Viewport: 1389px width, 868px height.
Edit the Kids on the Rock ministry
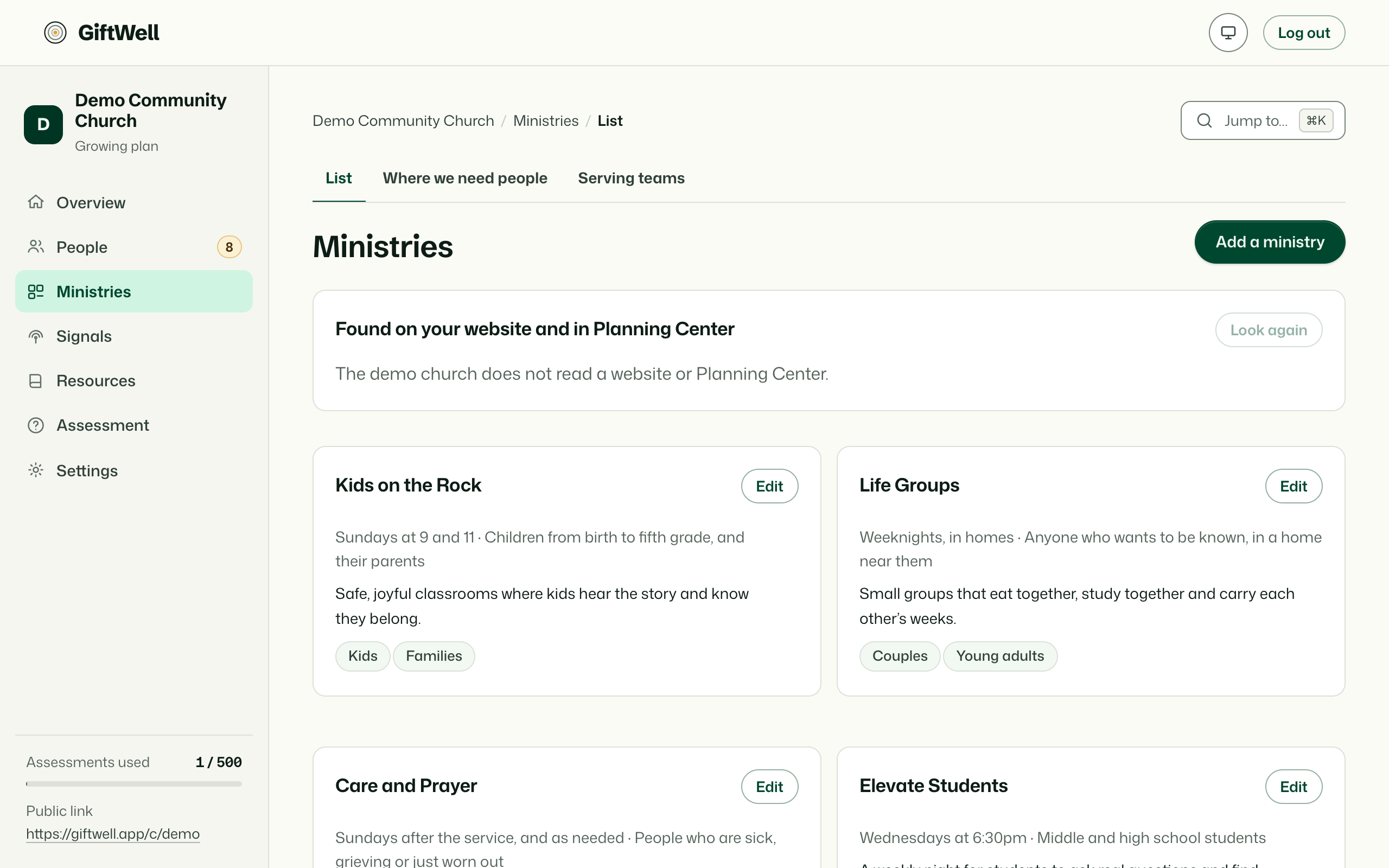(x=769, y=486)
